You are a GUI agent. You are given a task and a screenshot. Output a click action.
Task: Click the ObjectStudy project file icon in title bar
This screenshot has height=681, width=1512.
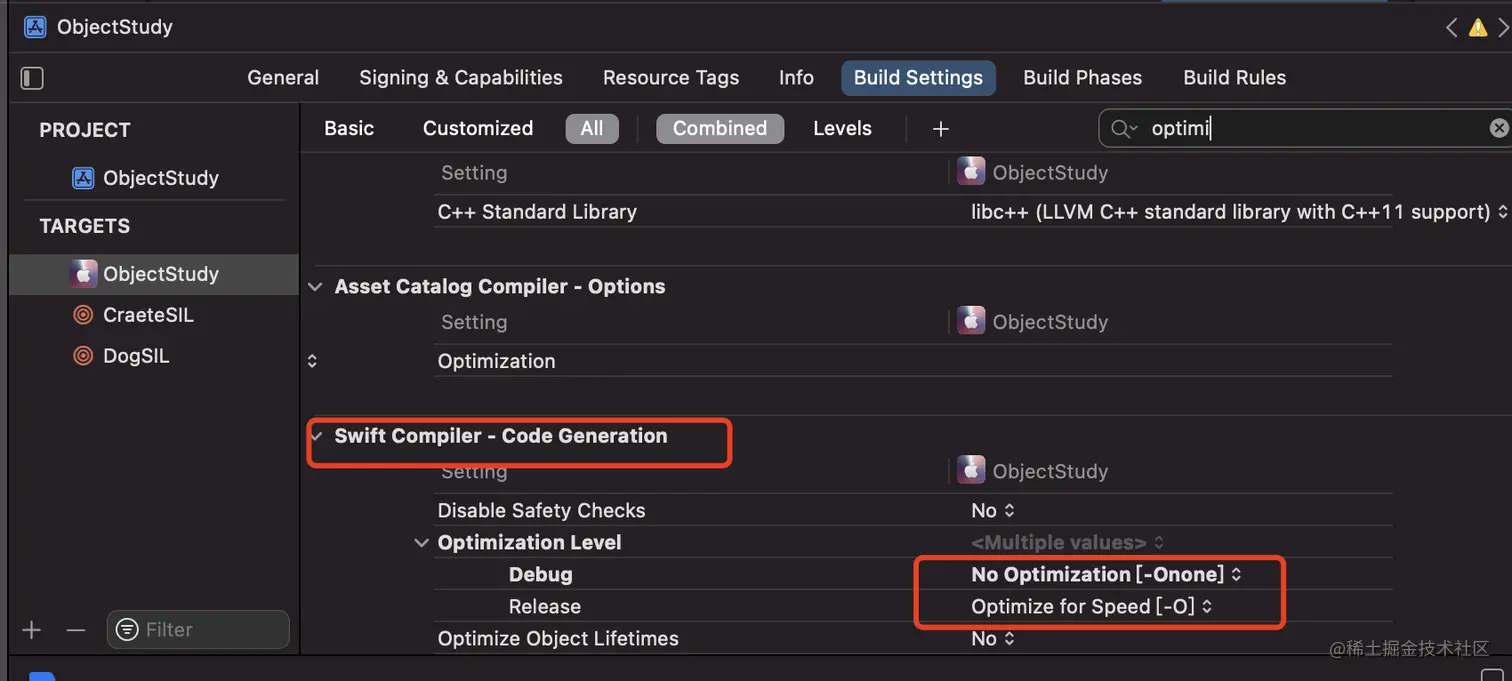(x=35, y=27)
